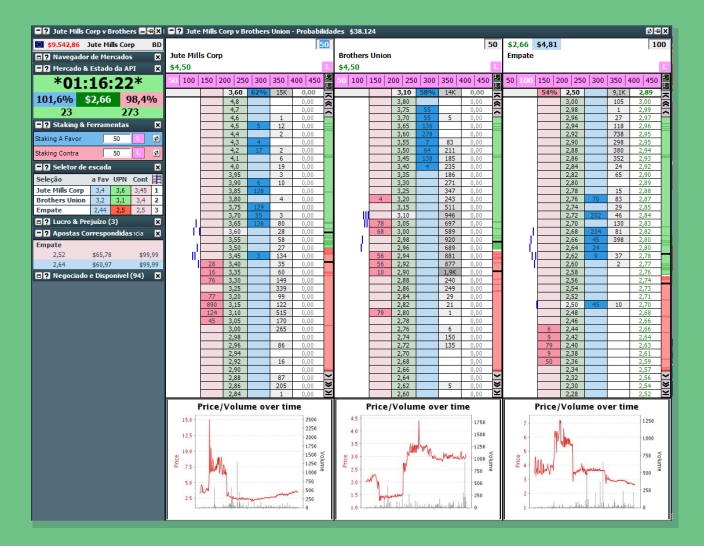Click the flag icon beside the balance
This screenshot has width=704, height=546.
pyautogui.click(x=39, y=44)
